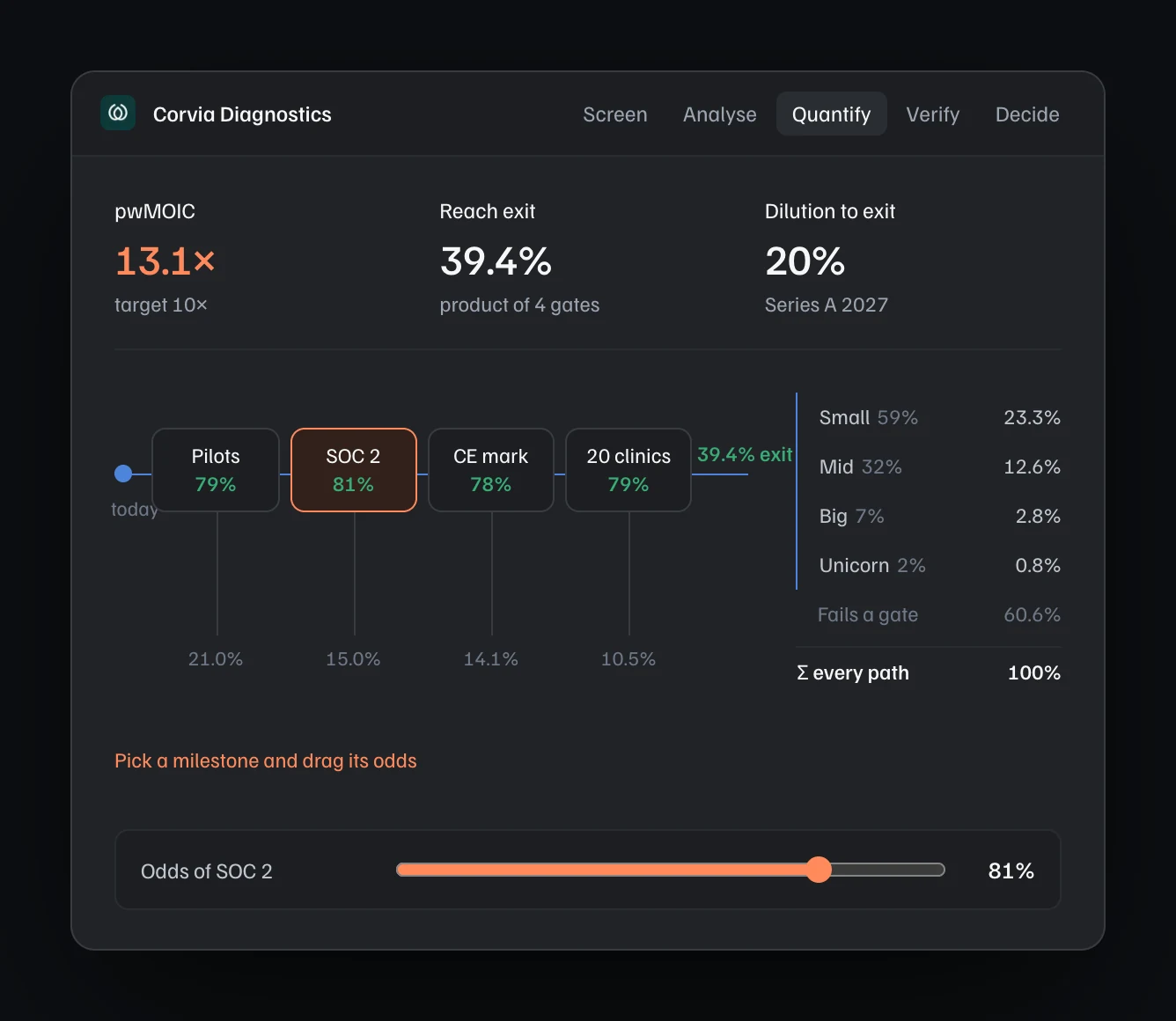Click the 39.4% Reach exit value
The height and width of the screenshot is (1021, 1176).
496,261
